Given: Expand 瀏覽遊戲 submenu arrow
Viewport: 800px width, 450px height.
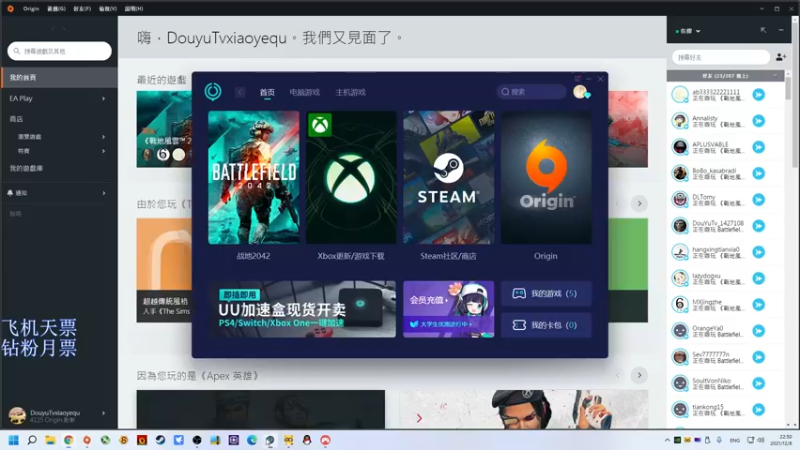Looking at the screenshot, I should pyautogui.click(x=104, y=137).
